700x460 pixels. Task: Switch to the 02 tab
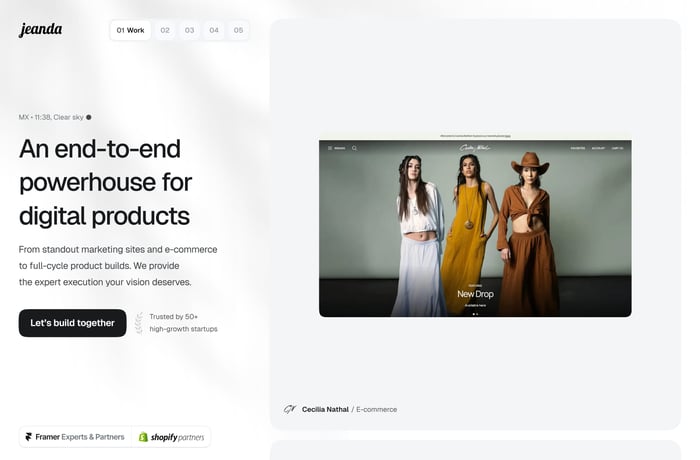coord(165,30)
